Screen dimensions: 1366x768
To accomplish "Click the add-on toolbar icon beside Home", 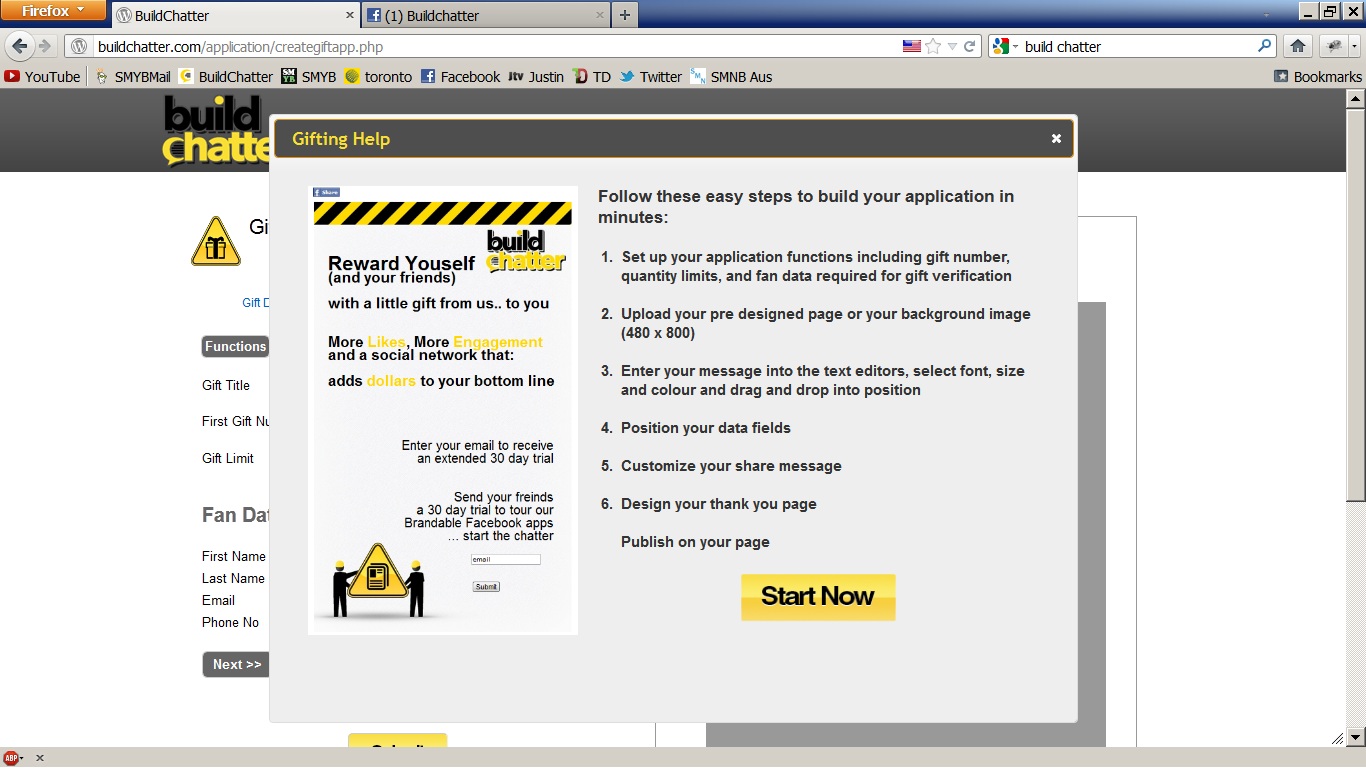I will click(1333, 46).
